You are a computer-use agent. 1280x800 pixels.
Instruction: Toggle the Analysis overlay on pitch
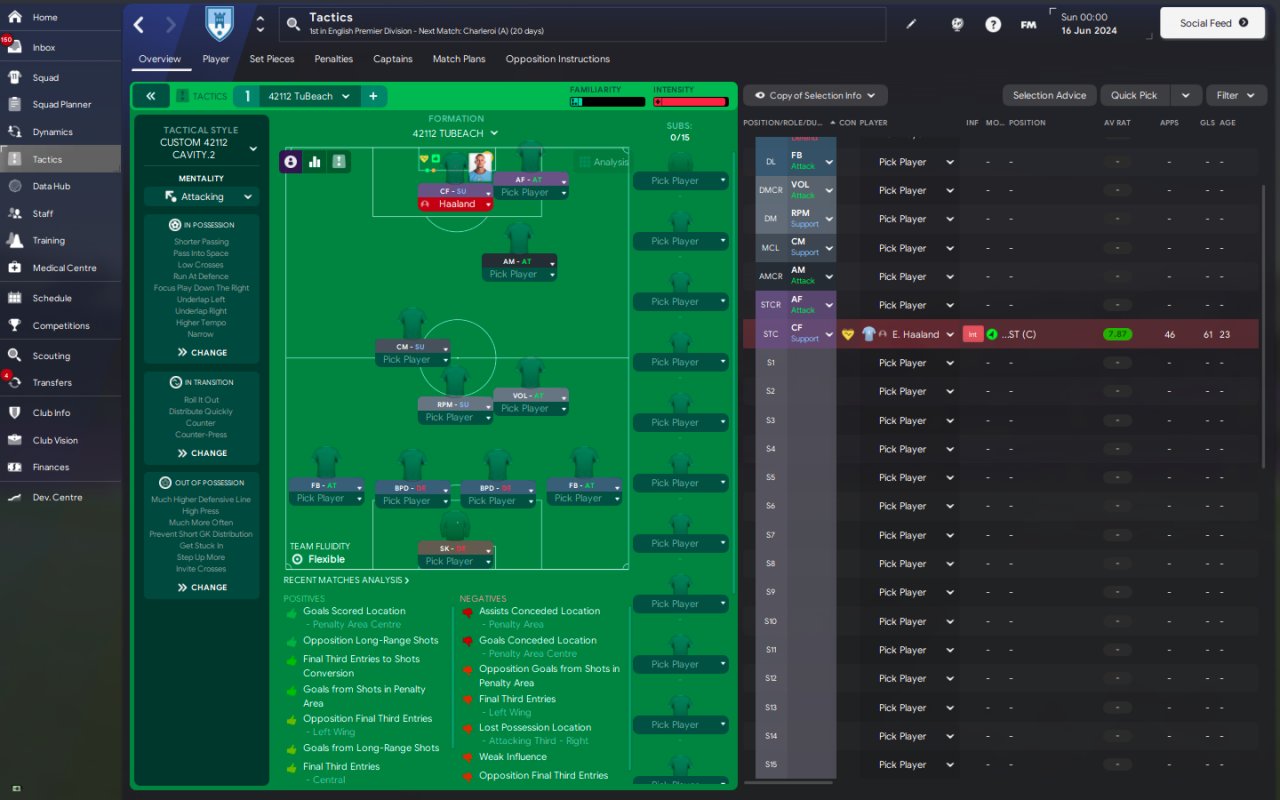pos(603,162)
